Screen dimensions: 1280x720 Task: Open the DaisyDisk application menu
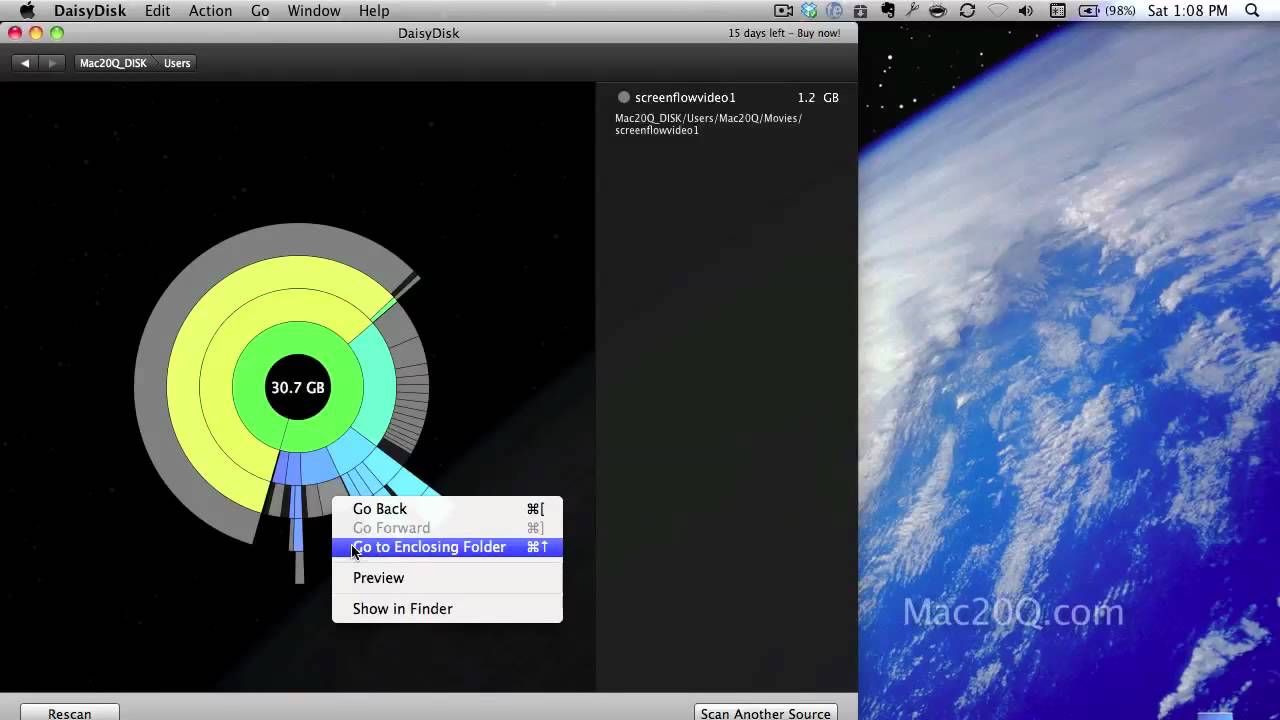(x=90, y=11)
